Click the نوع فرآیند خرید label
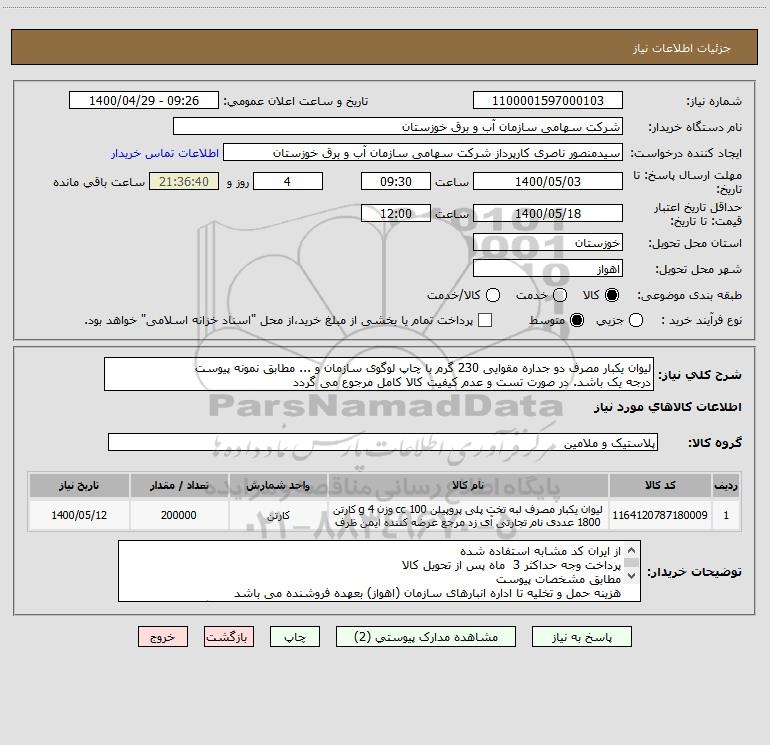770x745 pixels. tap(701, 320)
